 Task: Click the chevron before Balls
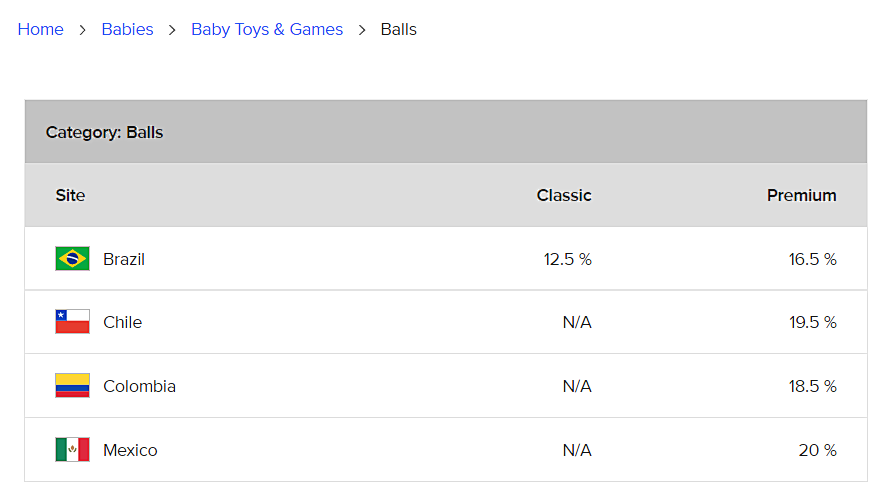coord(362,30)
